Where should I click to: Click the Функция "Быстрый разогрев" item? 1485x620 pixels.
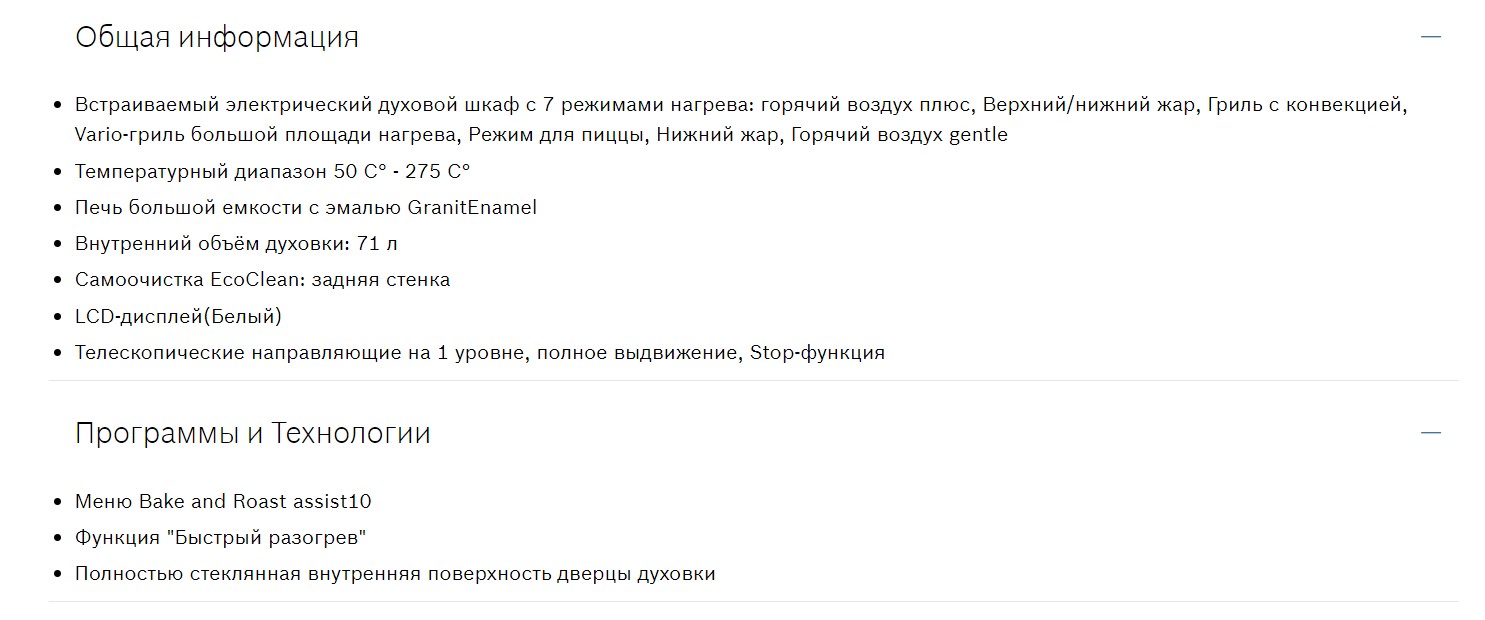point(221,537)
